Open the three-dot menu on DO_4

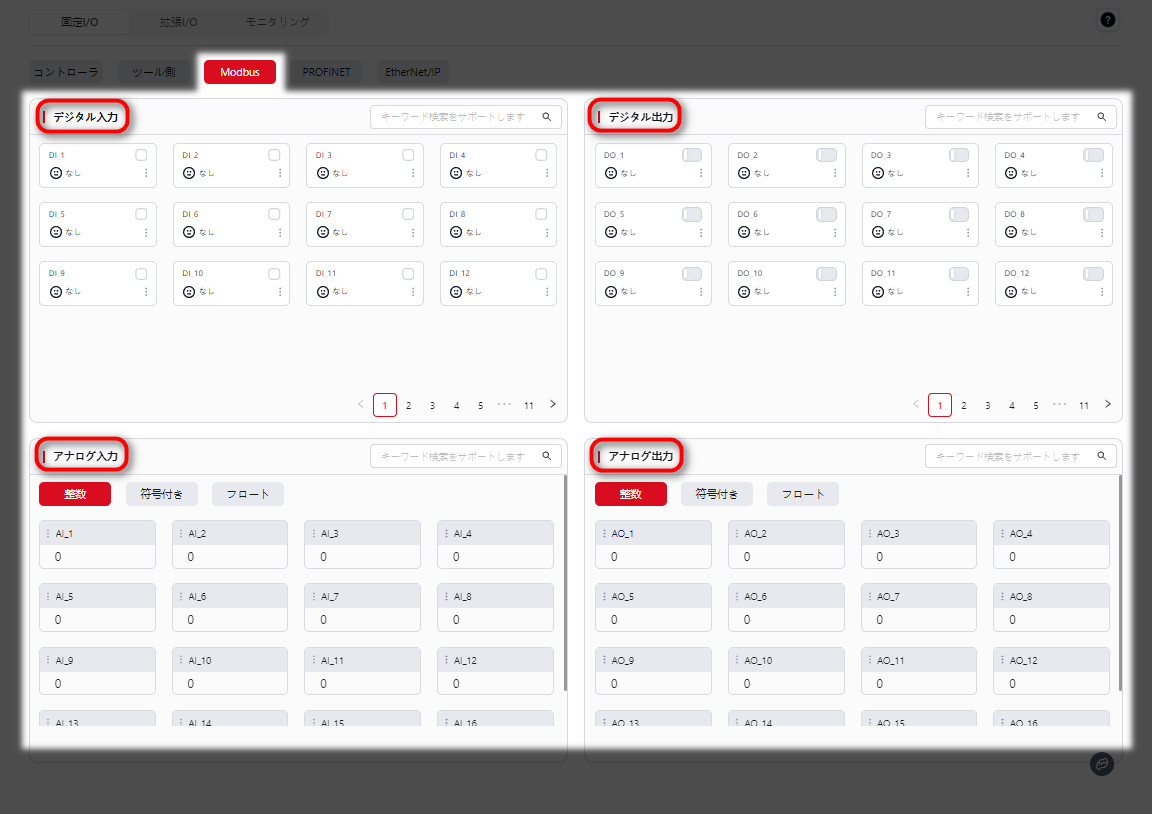[x=1102, y=173]
